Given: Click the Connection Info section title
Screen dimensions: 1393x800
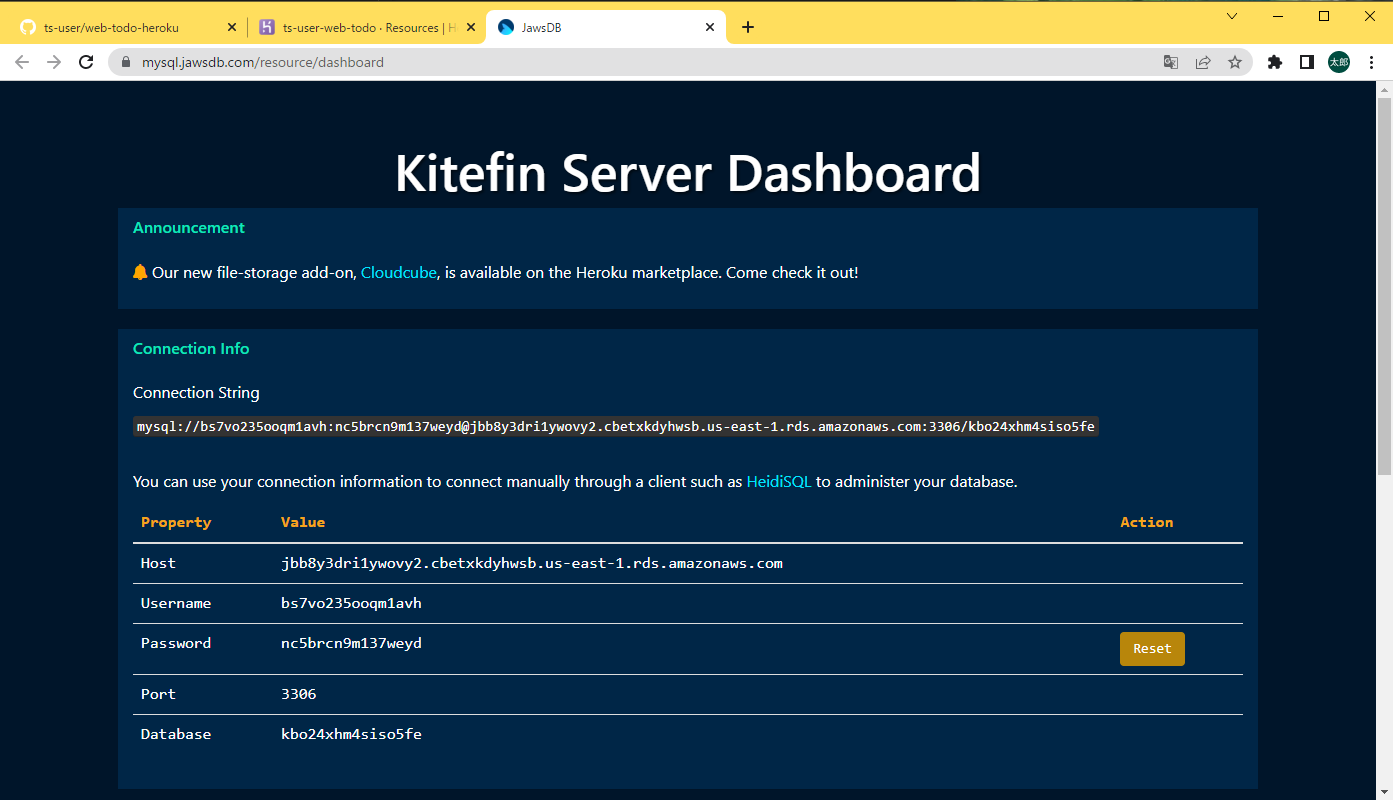Looking at the screenshot, I should coord(191,349).
